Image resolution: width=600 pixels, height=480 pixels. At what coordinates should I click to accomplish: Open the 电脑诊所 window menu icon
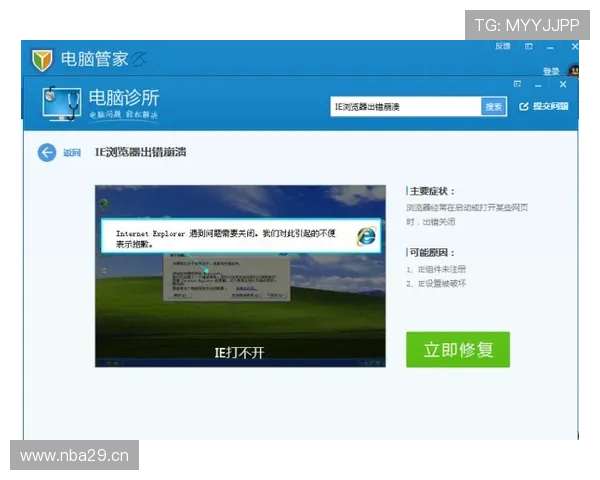517,84
